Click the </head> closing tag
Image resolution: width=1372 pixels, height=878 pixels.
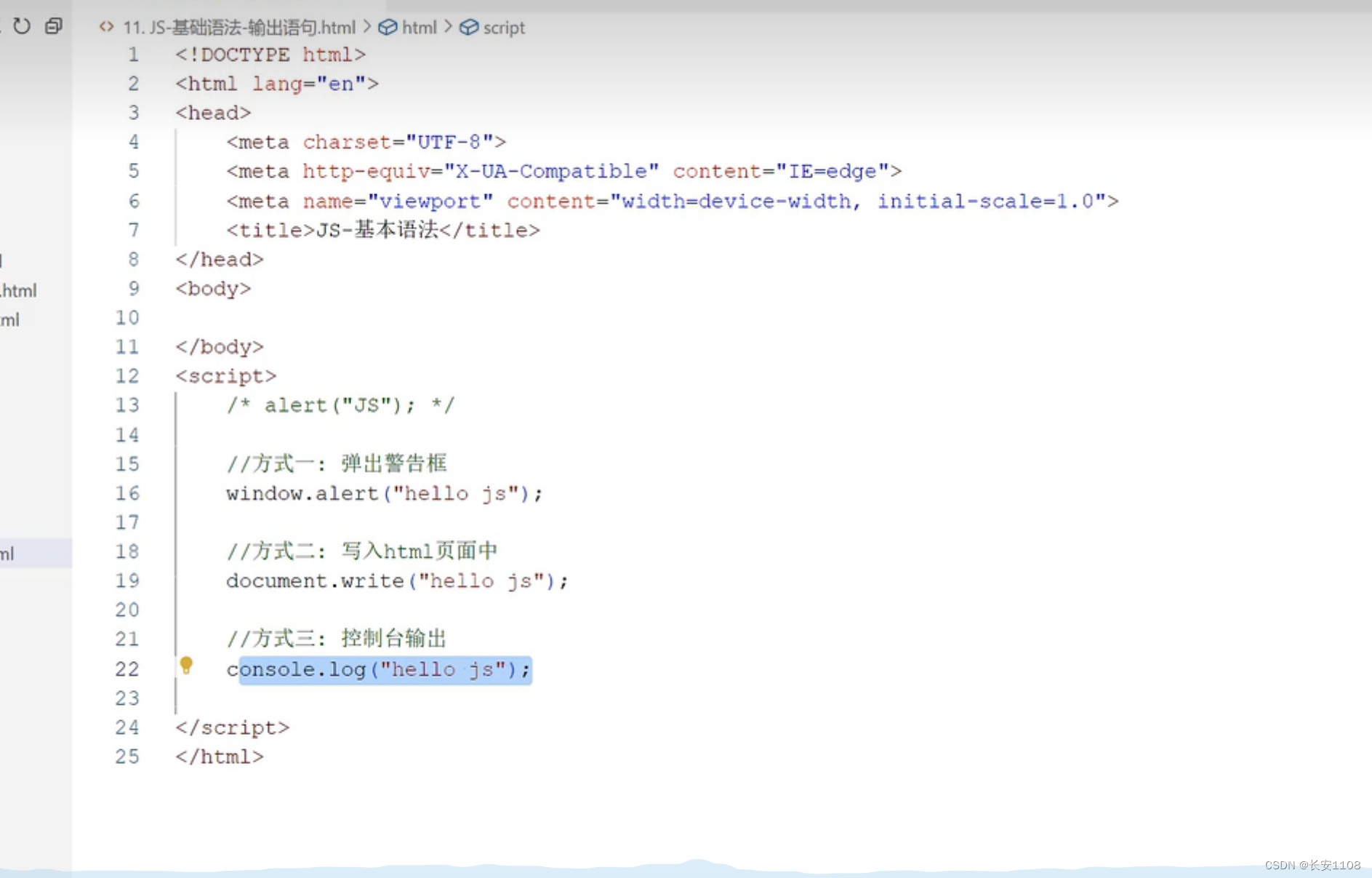tap(220, 260)
